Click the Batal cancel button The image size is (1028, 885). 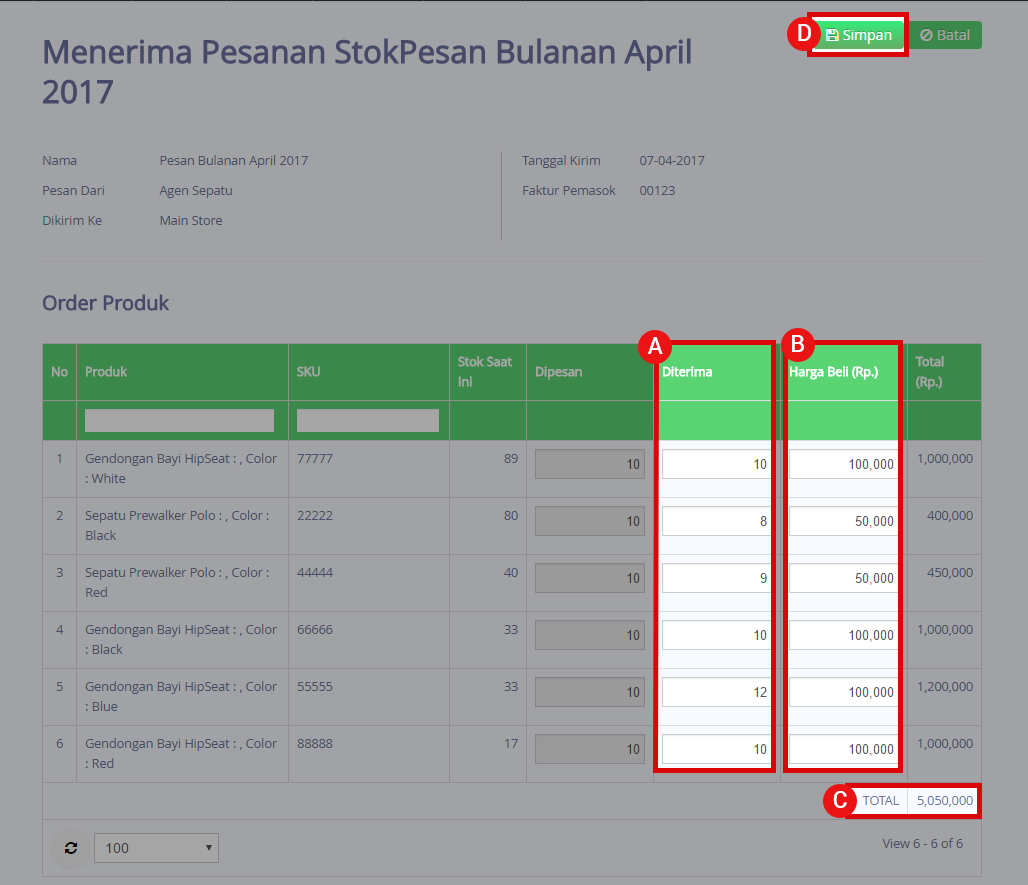click(x=945, y=35)
